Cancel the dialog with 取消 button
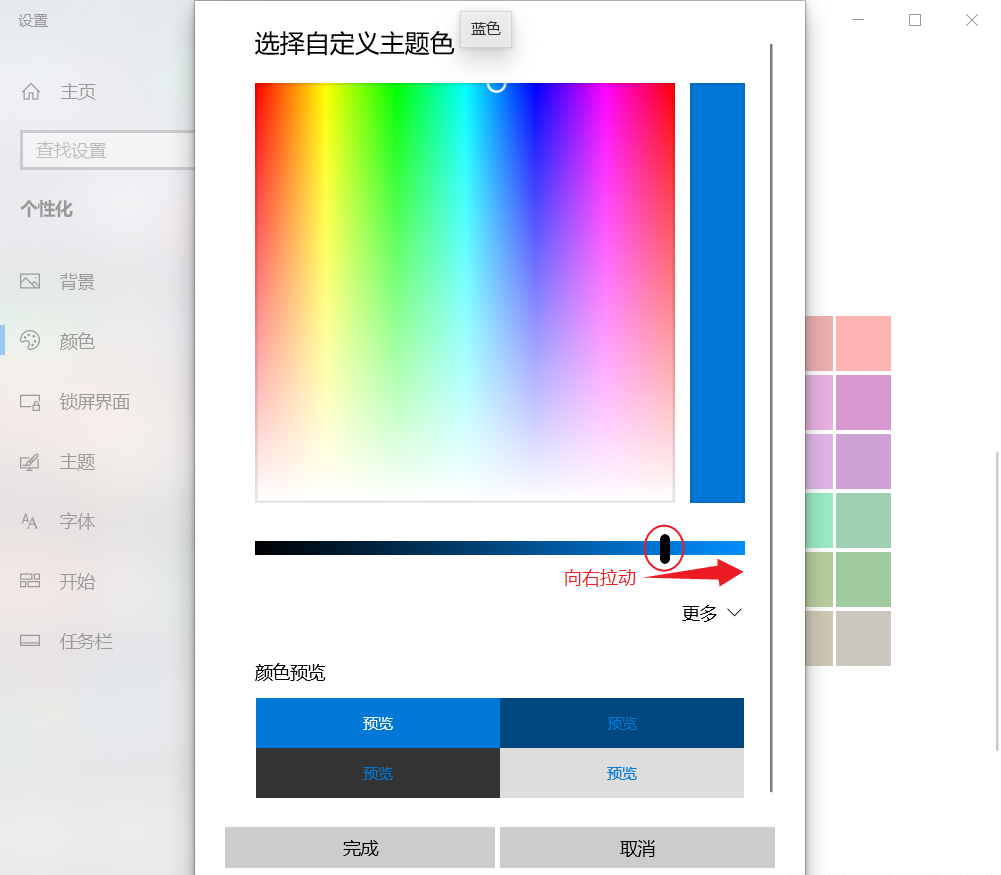This screenshot has height=875, width=1001. click(x=638, y=847)
